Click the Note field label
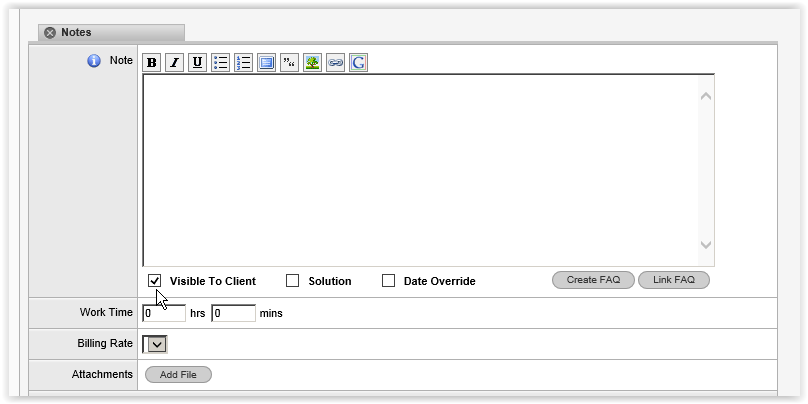Viewport: 808px width, 404px height. pyautogui.click(x=121, y=61)
